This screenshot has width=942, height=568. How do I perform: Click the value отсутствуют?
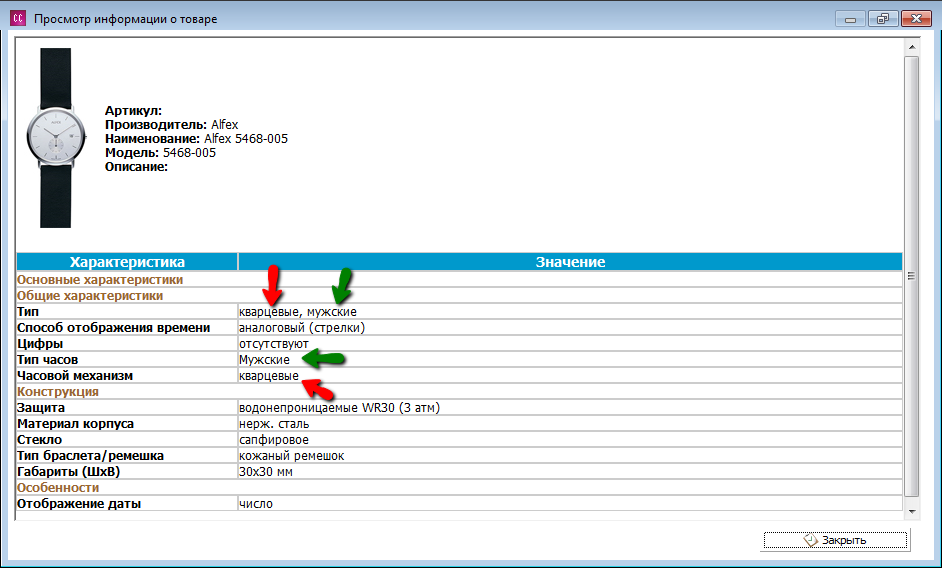coord(273,344)
